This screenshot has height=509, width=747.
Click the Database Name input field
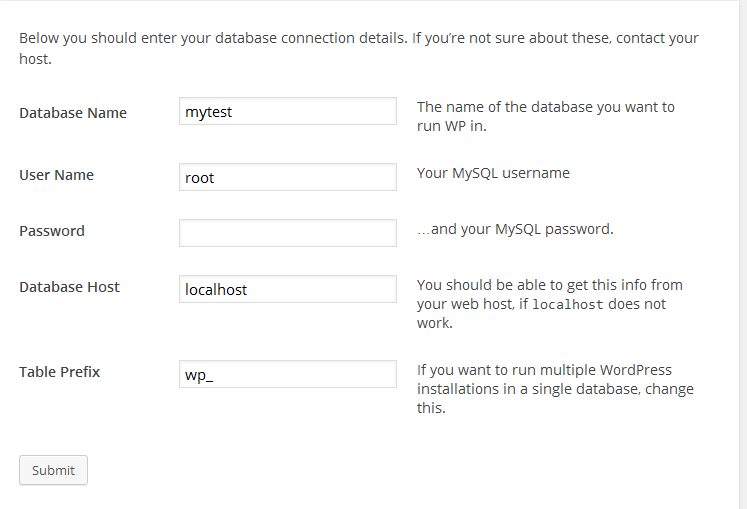[288, 112]
